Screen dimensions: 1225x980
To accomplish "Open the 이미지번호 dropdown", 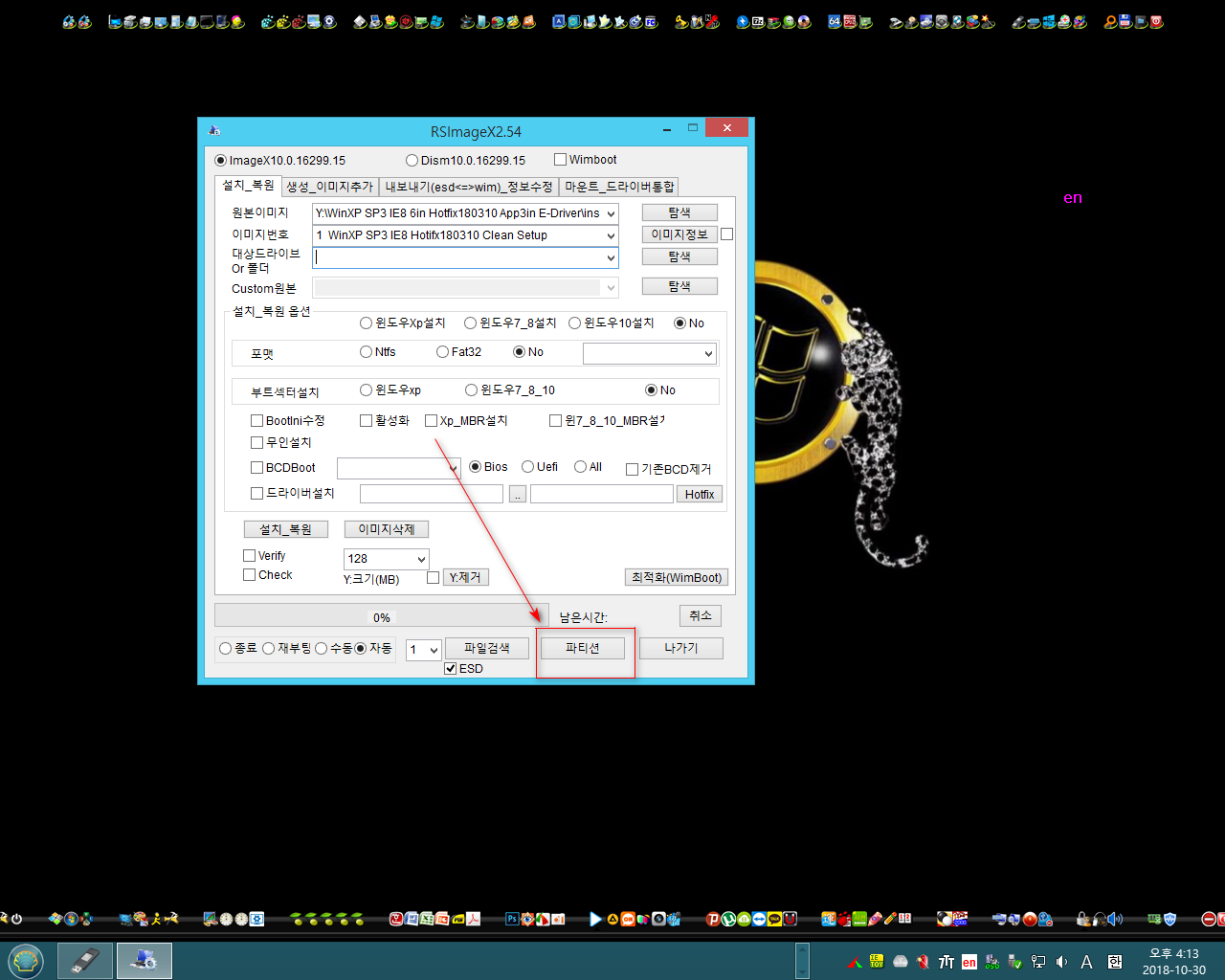I will click(610, 235).
